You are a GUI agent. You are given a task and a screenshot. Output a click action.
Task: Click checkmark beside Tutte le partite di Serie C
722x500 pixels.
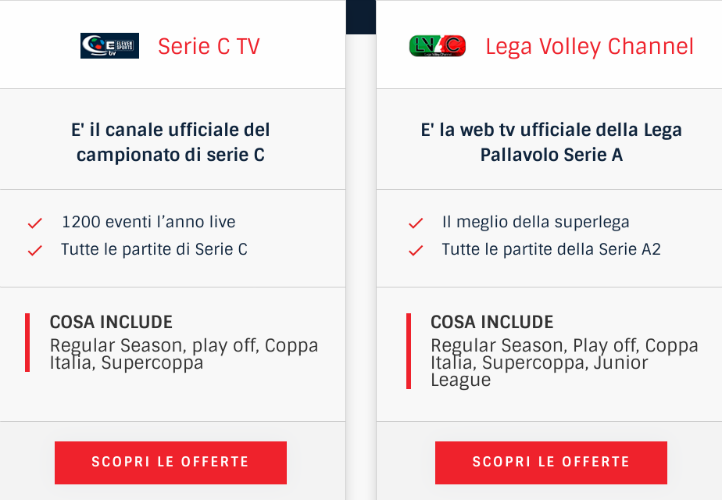[x=35, y=250]
